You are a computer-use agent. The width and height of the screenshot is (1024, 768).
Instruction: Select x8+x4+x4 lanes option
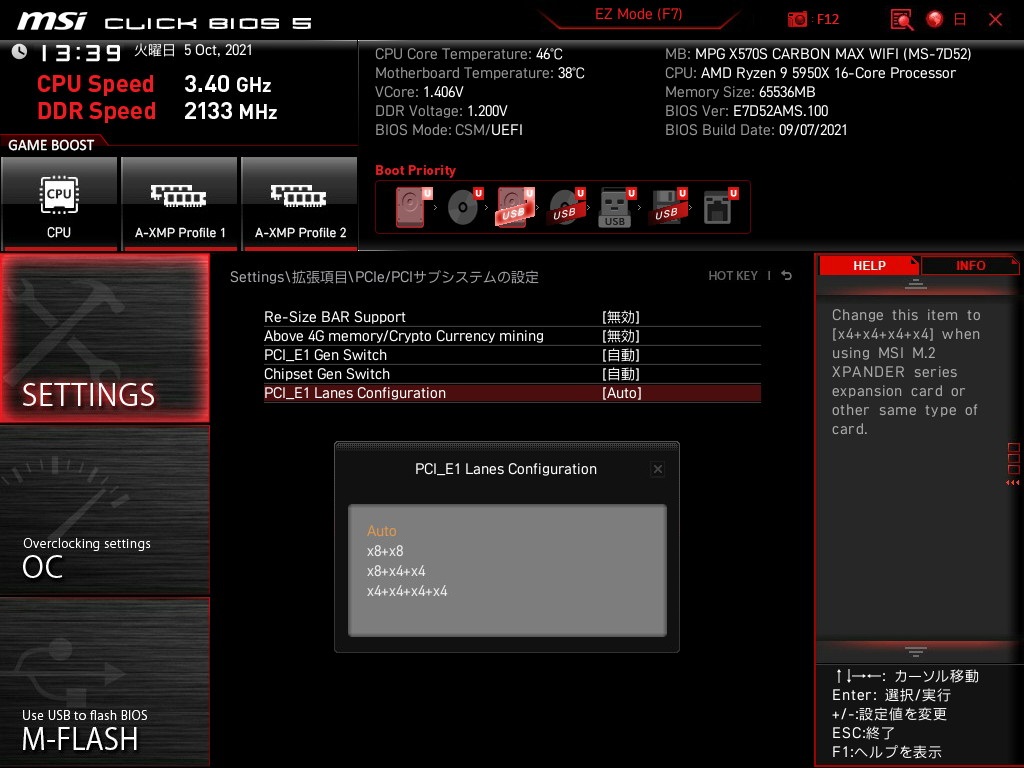[396, 571]
